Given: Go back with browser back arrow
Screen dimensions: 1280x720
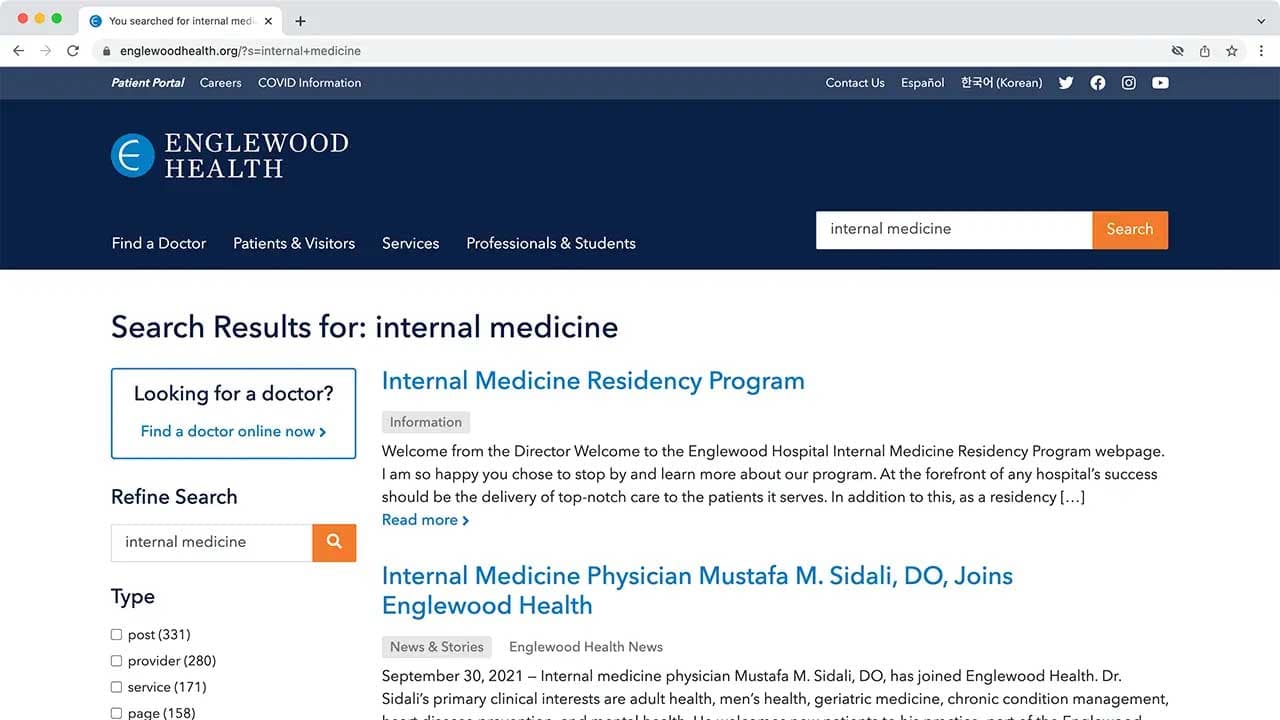Looking at the screenshot, I should pyautogui.click(x=18, y=51).
